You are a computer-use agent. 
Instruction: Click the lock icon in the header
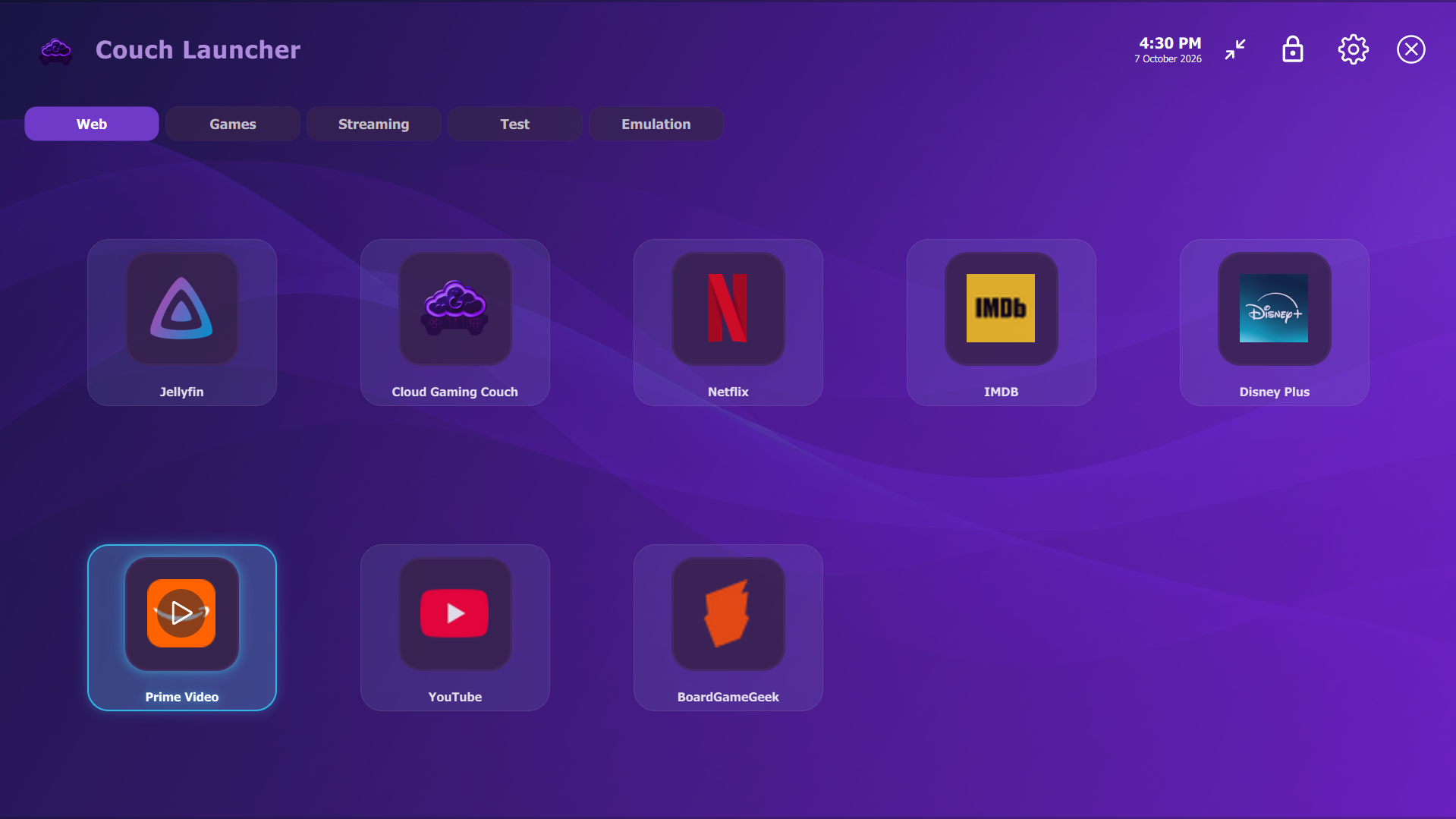pyautogui.click(x=1292, y=49)
